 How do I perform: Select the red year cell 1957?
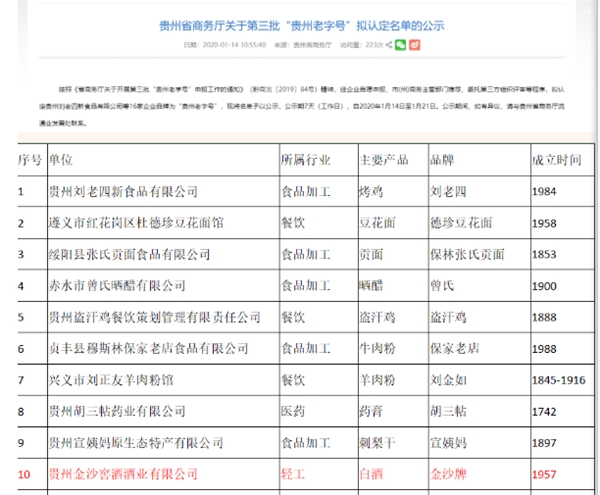(562, 474)
